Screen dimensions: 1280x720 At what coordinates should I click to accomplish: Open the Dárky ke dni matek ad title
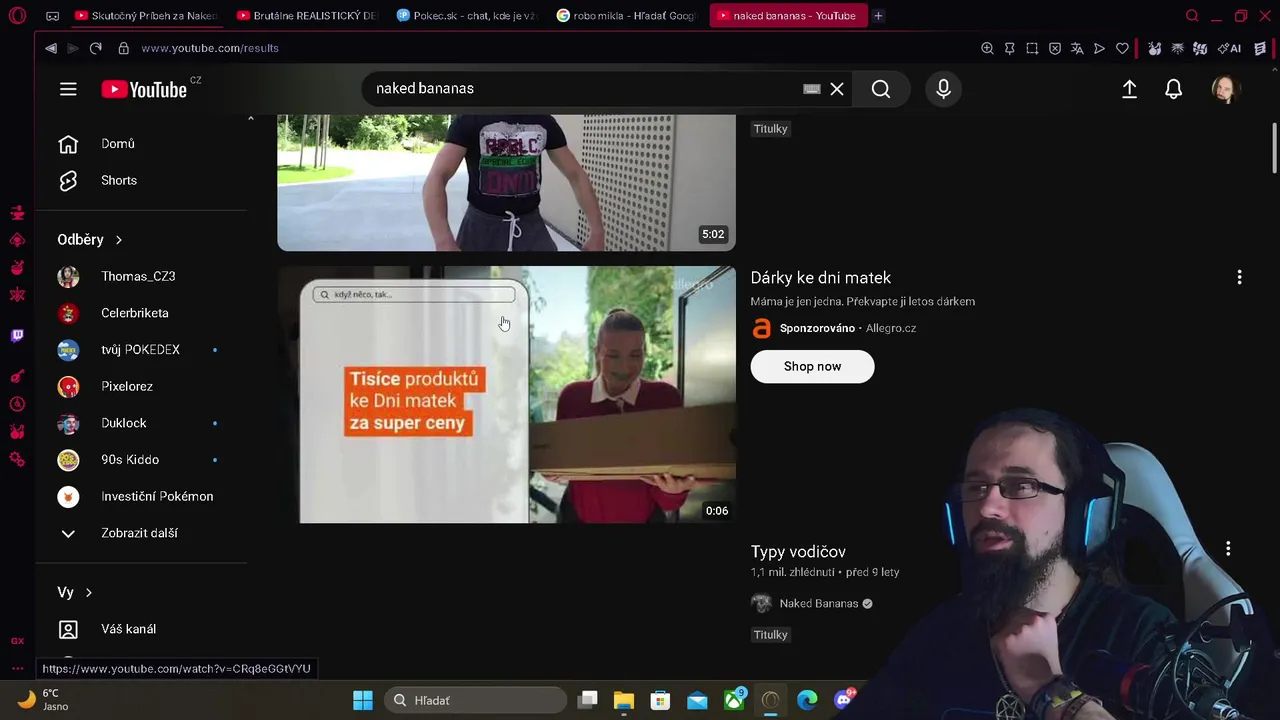coord(821,278)
